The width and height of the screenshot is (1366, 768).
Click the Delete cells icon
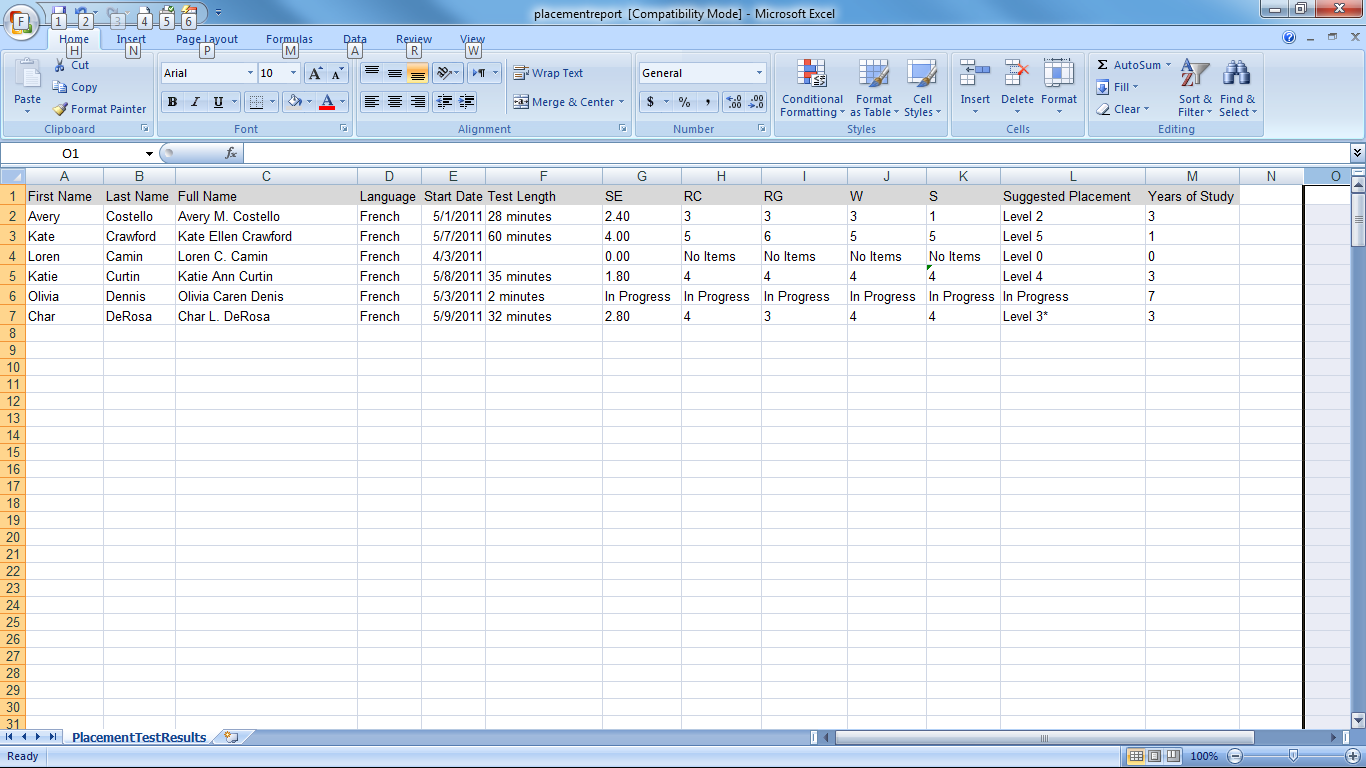point(1017,73)
